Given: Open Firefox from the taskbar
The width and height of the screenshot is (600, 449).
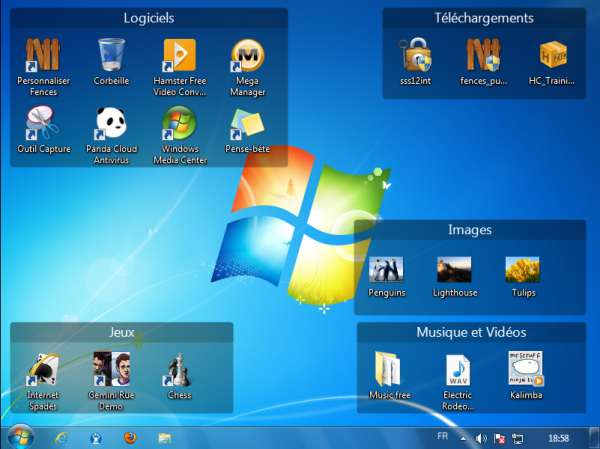Looking at the screenshot, I should [130, 437].
